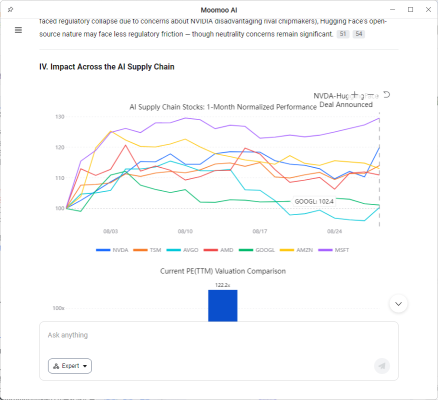438x400 pixels.
Task: Toggle AVGO series in chart legend
Action: (x=182, y=250)
